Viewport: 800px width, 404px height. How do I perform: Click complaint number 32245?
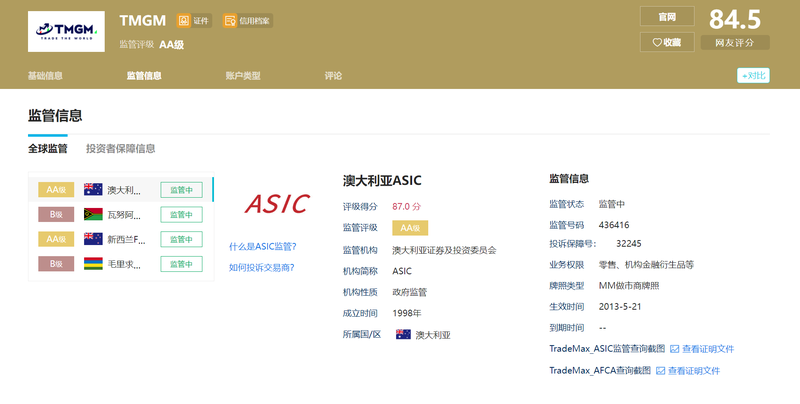[x=629, y=243]
